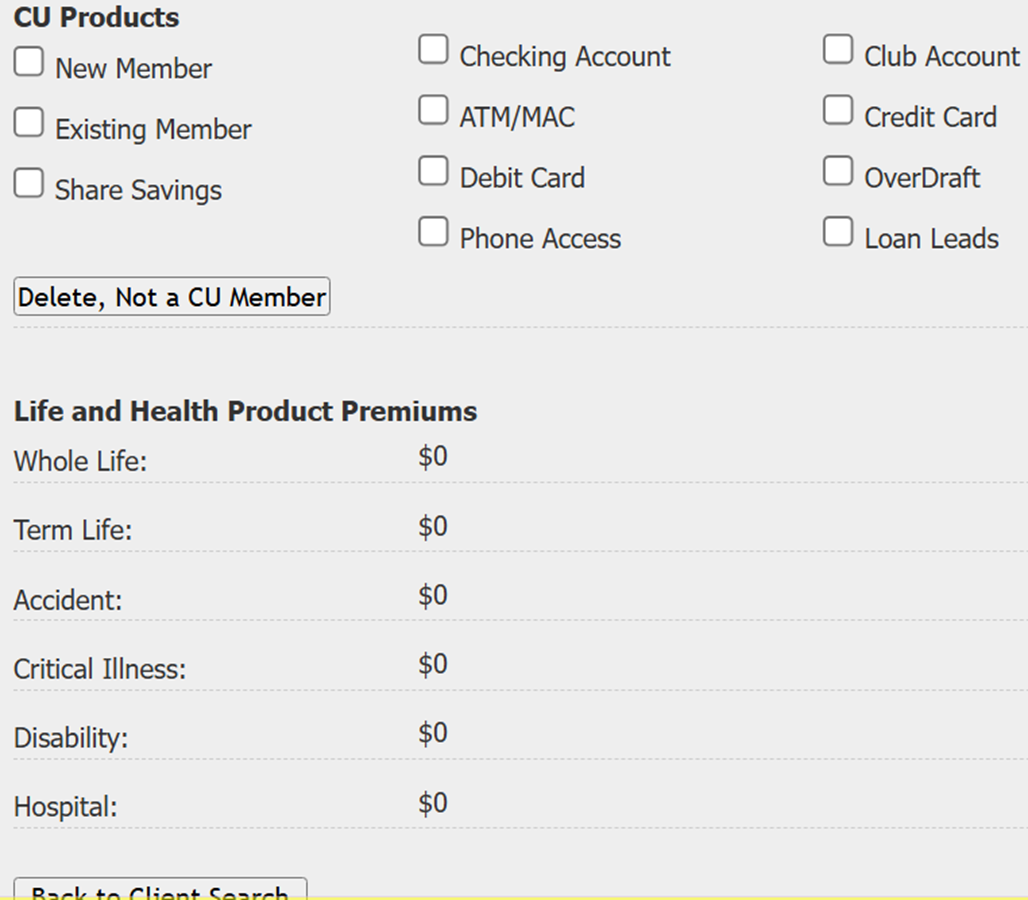The width and height of the screenshot is (1028, 900).
Task: Toggle the ATM/MAC checkbox
Action: (x=433, y=110)
